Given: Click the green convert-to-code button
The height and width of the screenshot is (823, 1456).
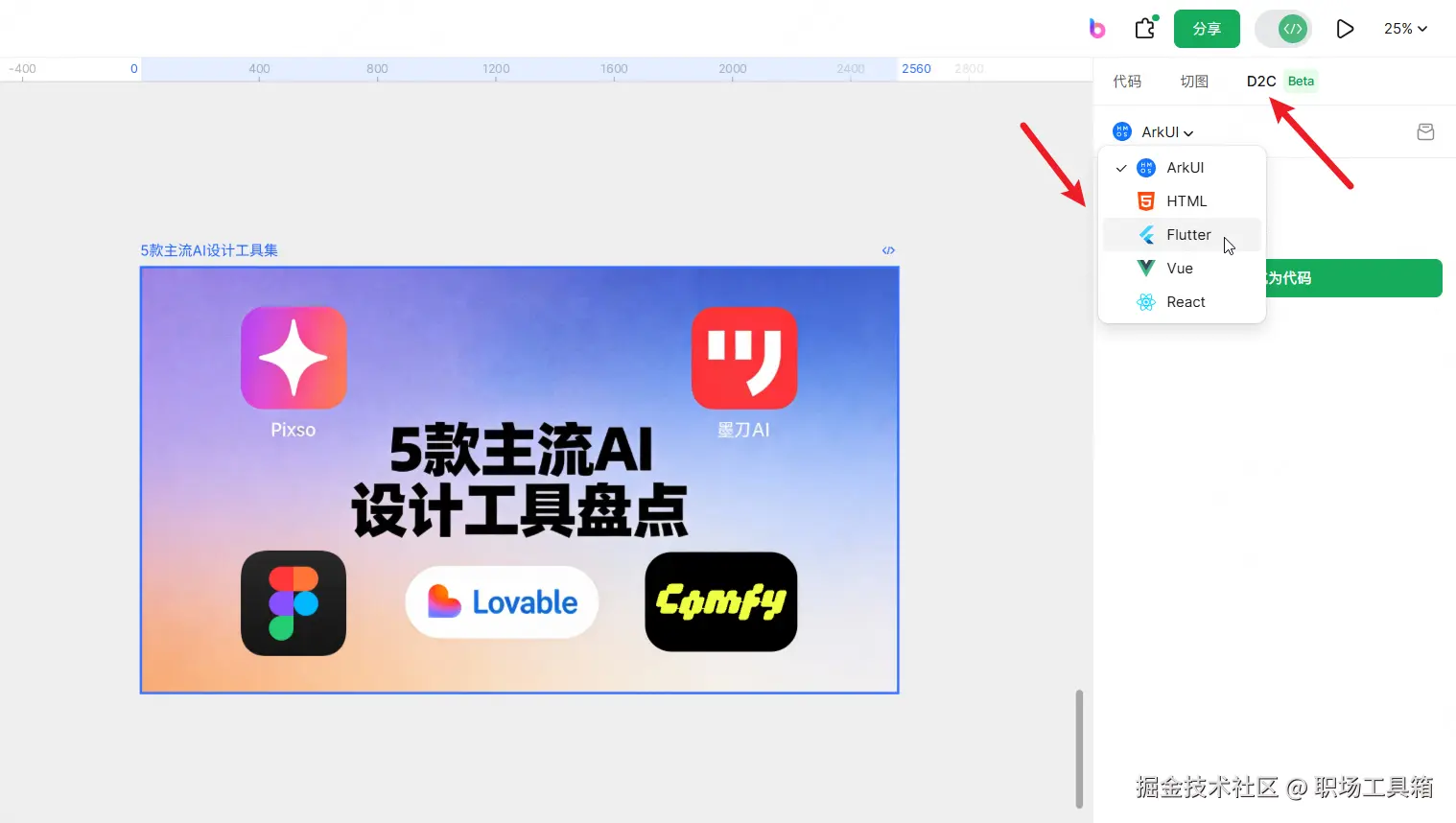Looking at the screenshot, I should click(1353, 278).
